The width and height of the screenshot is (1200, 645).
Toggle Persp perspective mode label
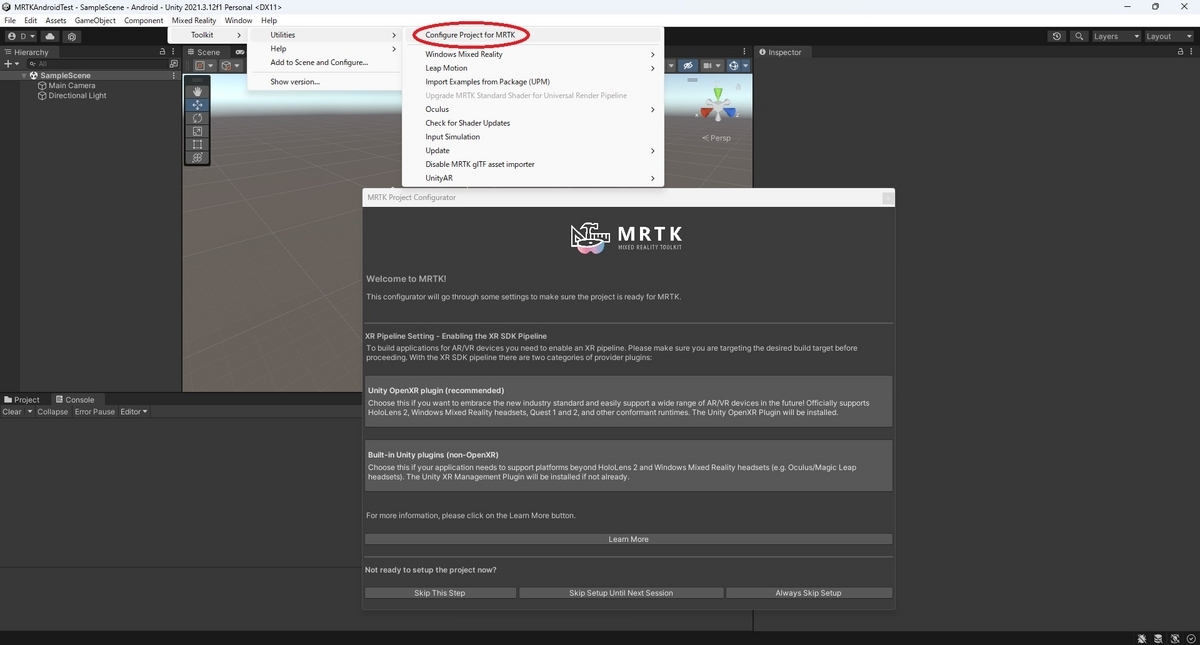tap(718, 138)
